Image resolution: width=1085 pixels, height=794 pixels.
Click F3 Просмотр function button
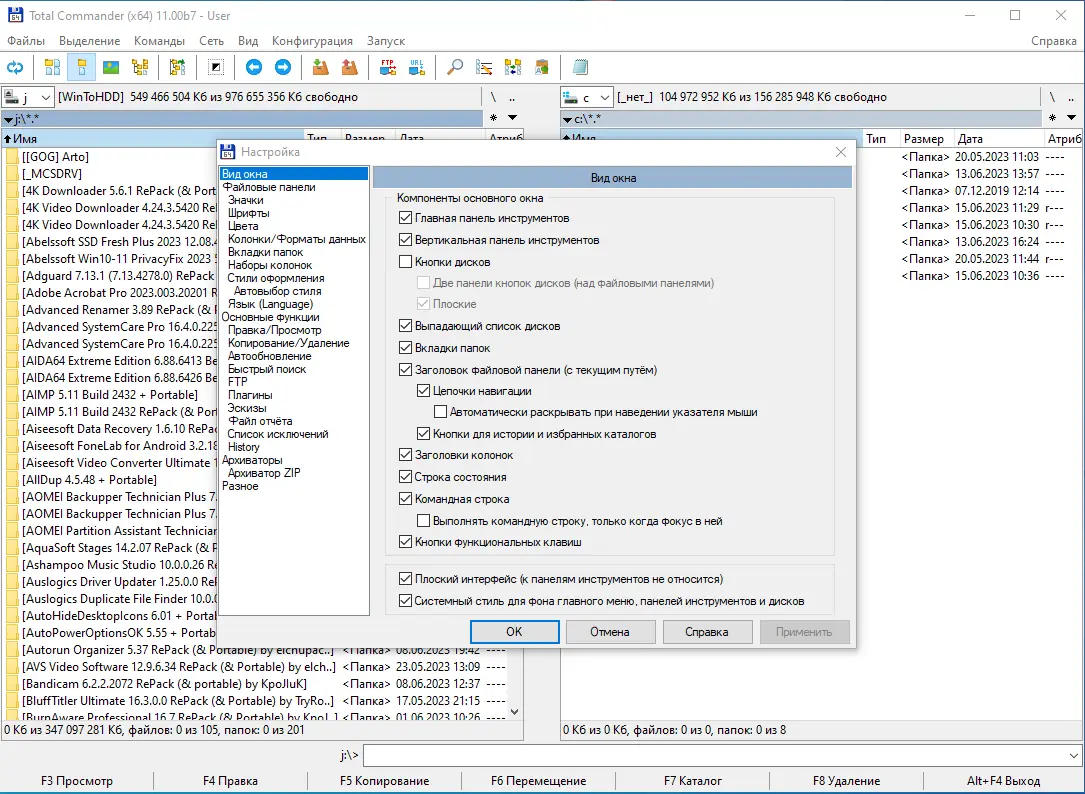(x=77, y=781)
